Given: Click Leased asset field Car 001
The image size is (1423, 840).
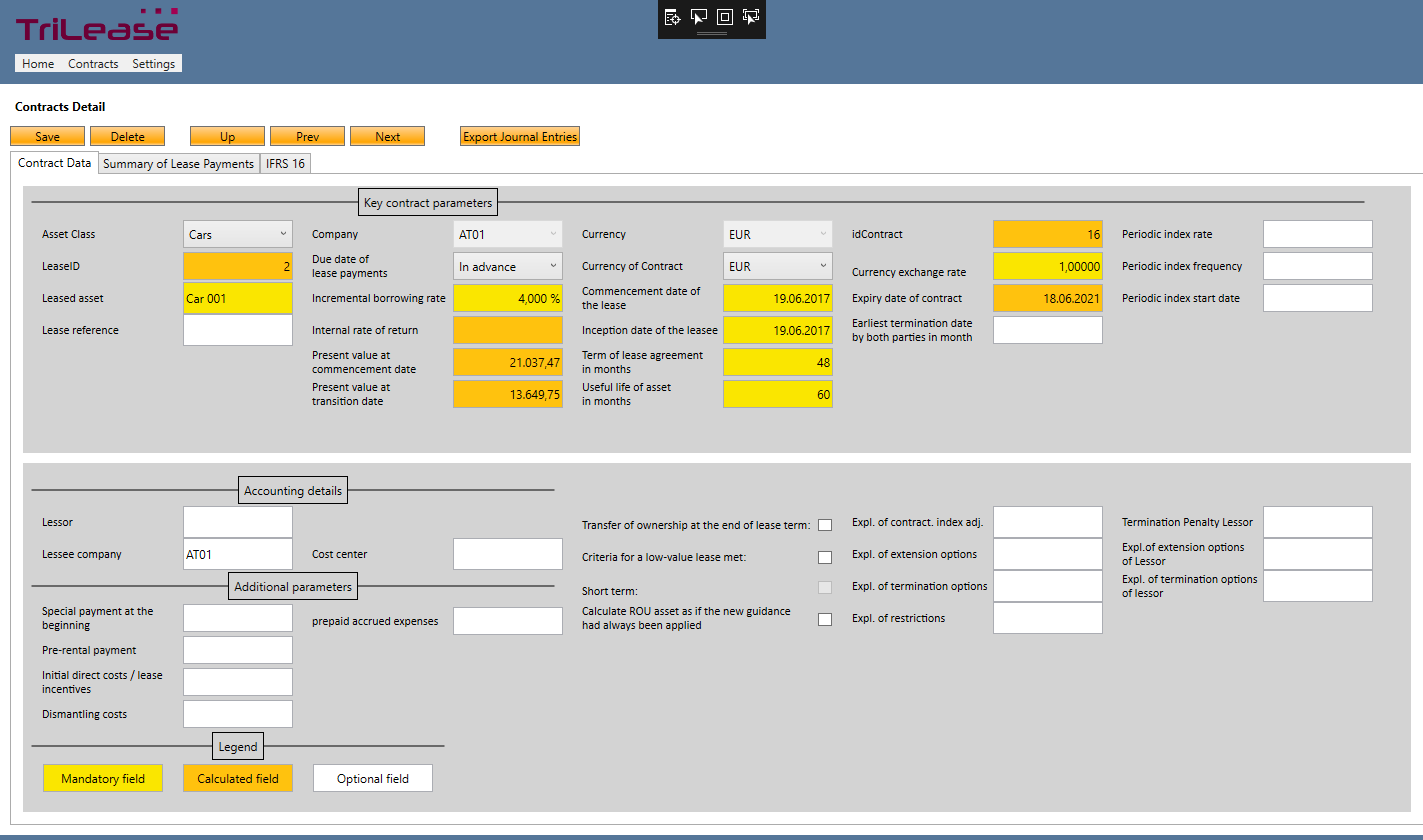Looking at the screenshot, I should [238, 298].
